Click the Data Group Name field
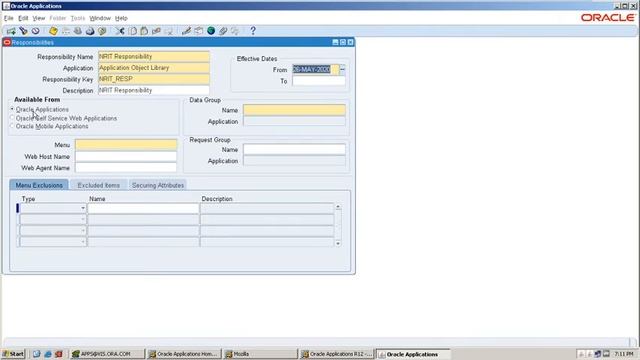The width and height of the screenshot is (640, 360). coord(294,110)
